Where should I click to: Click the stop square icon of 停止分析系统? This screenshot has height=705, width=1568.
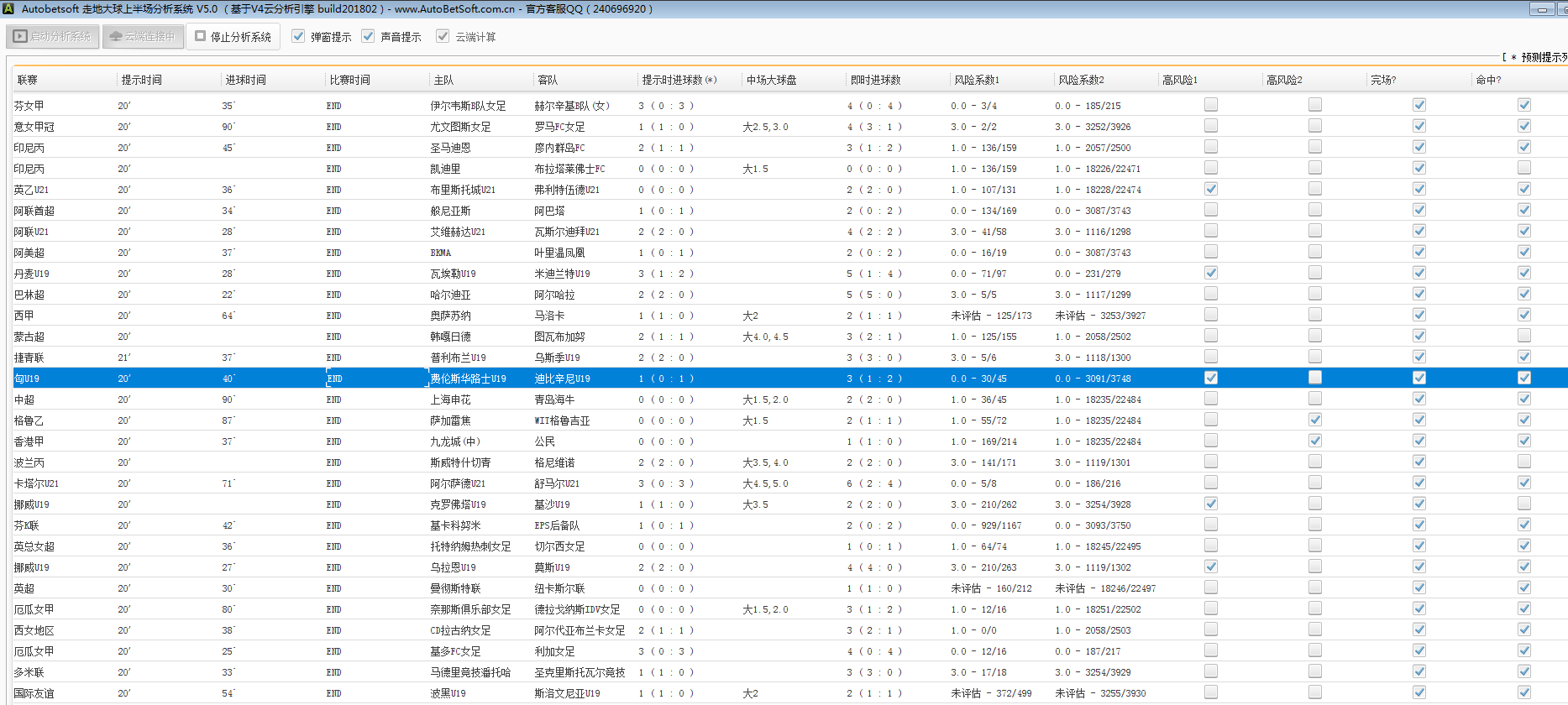(x=201, y=36)
